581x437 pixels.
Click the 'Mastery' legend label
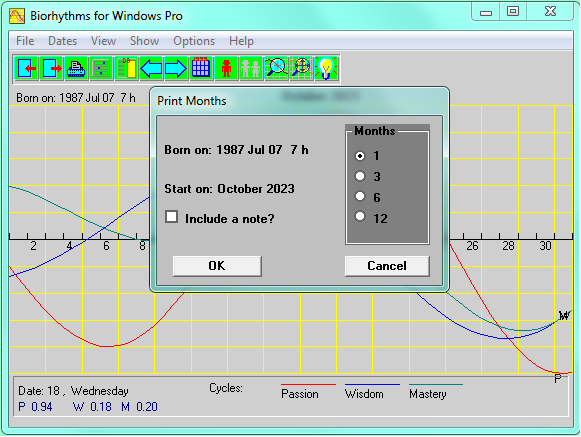click(x=428, y=394)
